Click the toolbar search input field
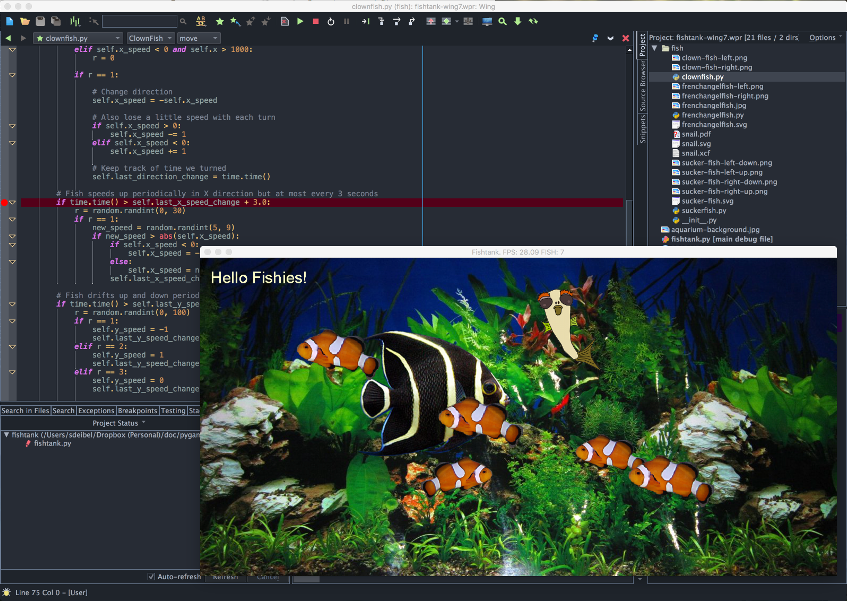Screen dimensions: 847x601 (x=140, y=22)
